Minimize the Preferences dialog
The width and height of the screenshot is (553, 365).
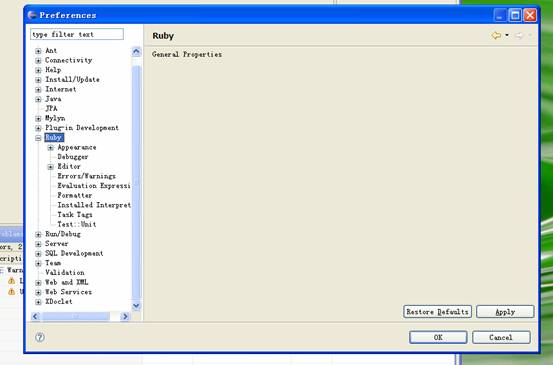click(500, 15)
